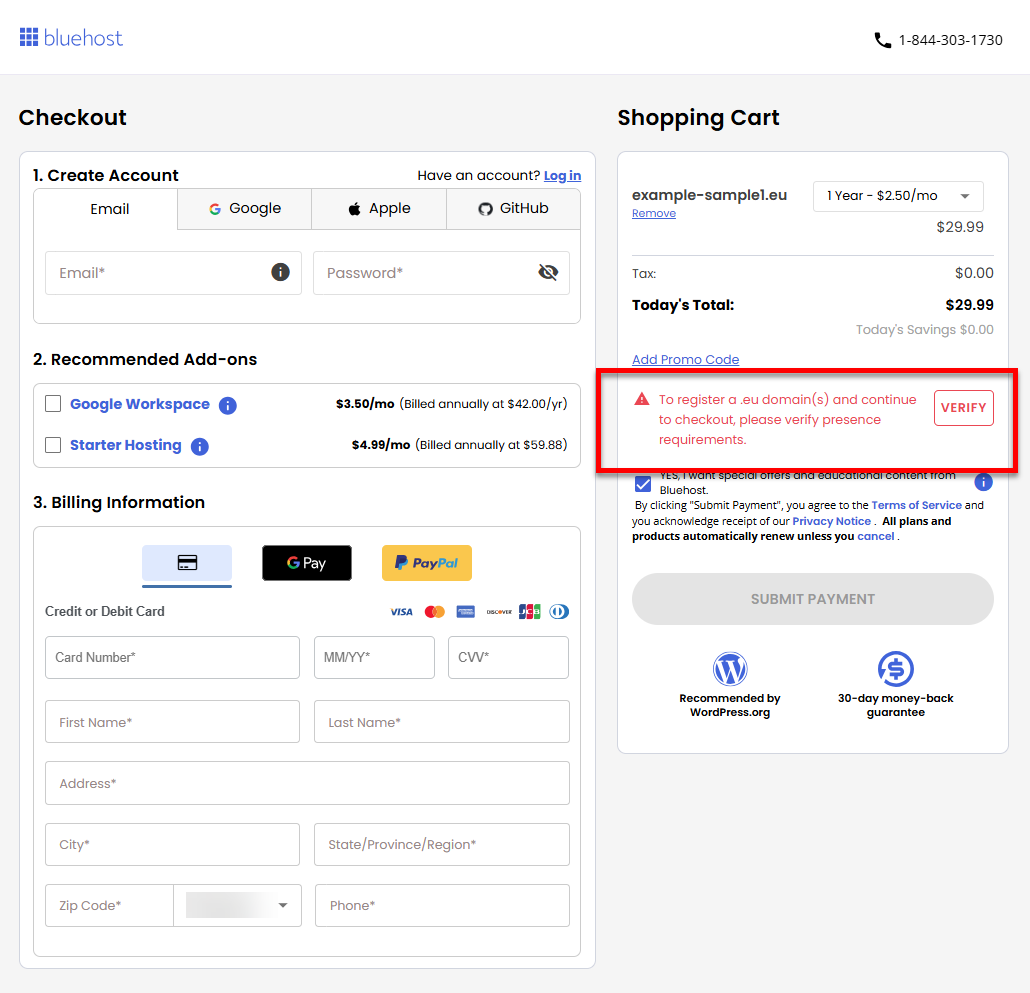Click Add Promo Code link

(685, 359)
